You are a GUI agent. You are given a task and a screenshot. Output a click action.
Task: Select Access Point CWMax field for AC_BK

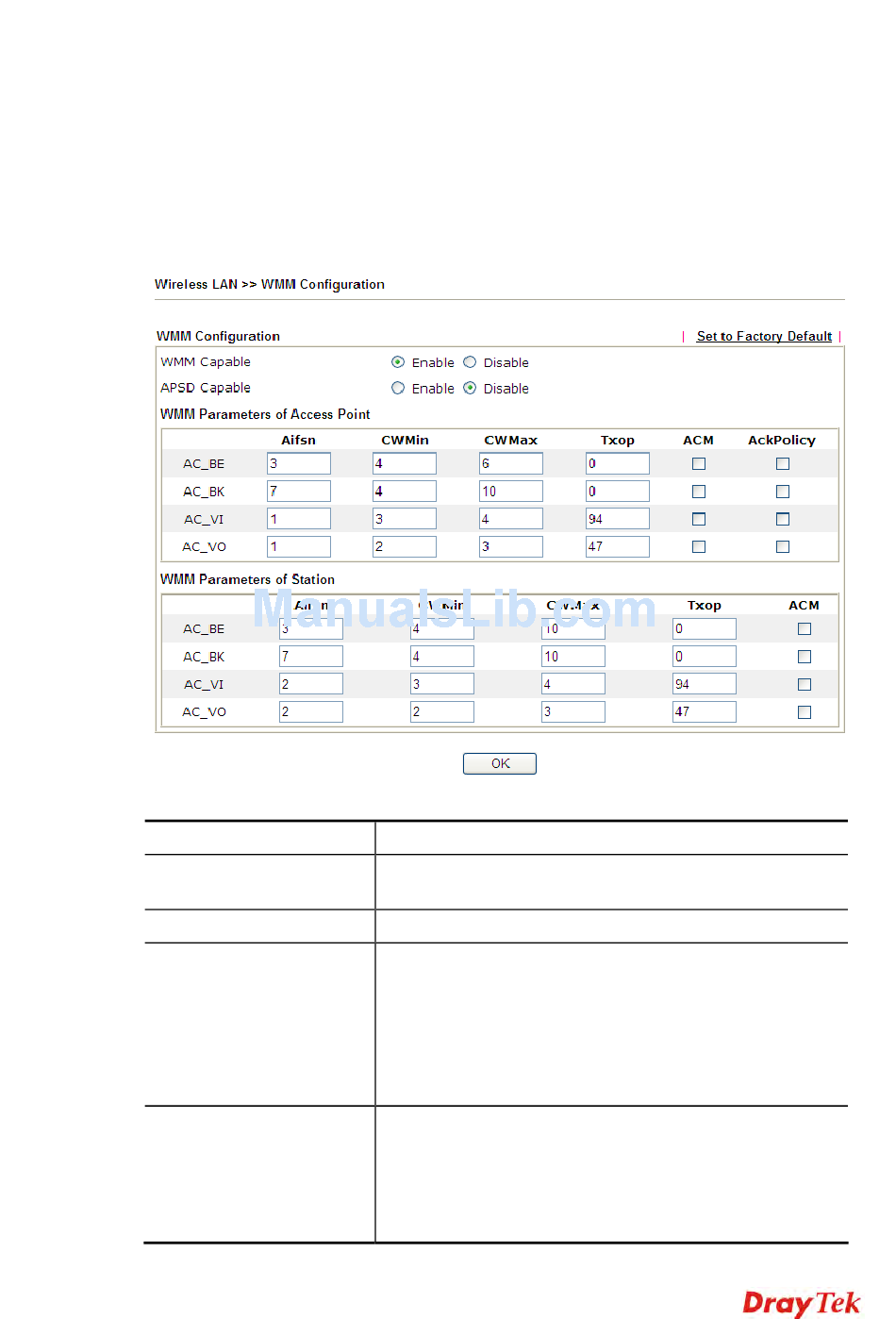[511, 492]
